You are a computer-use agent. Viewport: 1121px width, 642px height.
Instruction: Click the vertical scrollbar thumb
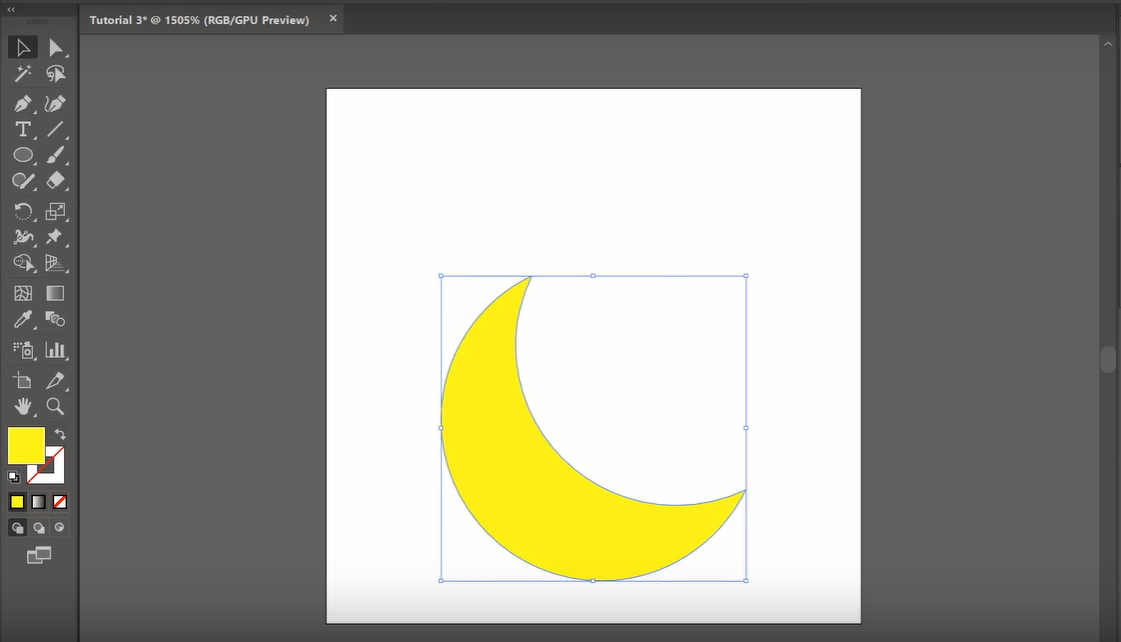[1108, 359]
